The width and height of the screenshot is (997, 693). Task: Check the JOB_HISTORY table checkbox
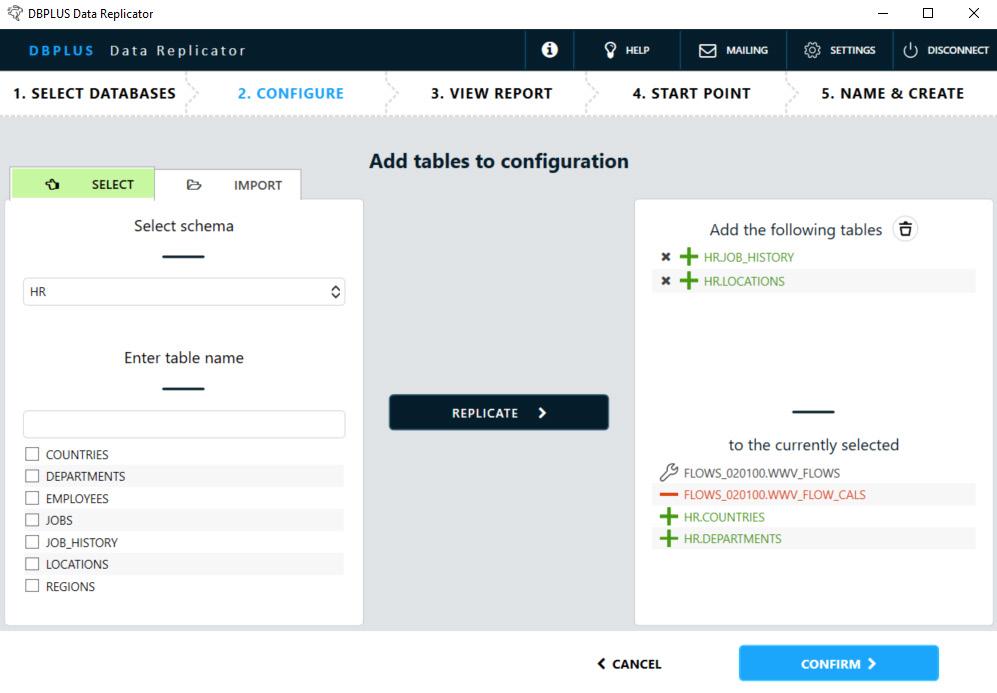(x=32, y=542)
